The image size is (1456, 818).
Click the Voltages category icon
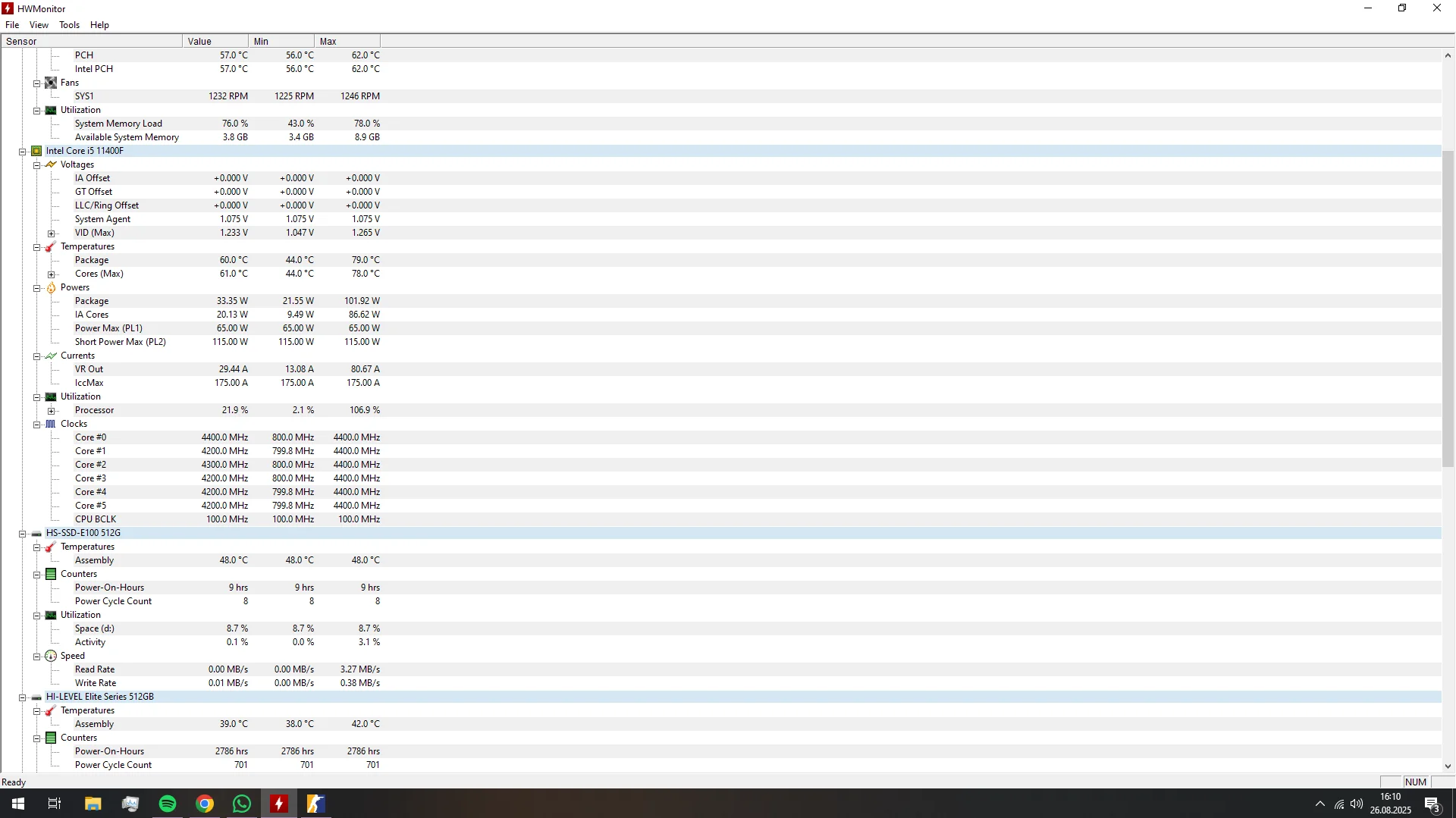tap(51, 165)
